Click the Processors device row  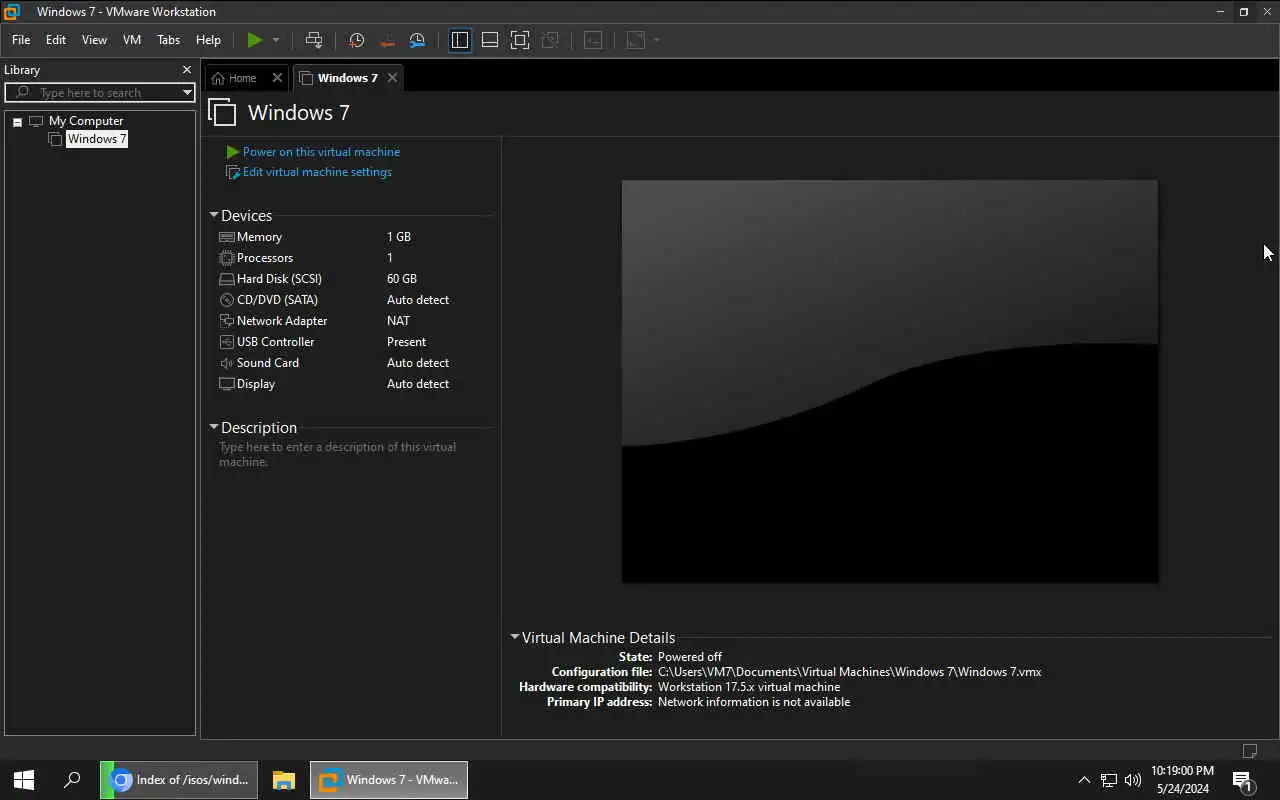(x=354, y=258)
